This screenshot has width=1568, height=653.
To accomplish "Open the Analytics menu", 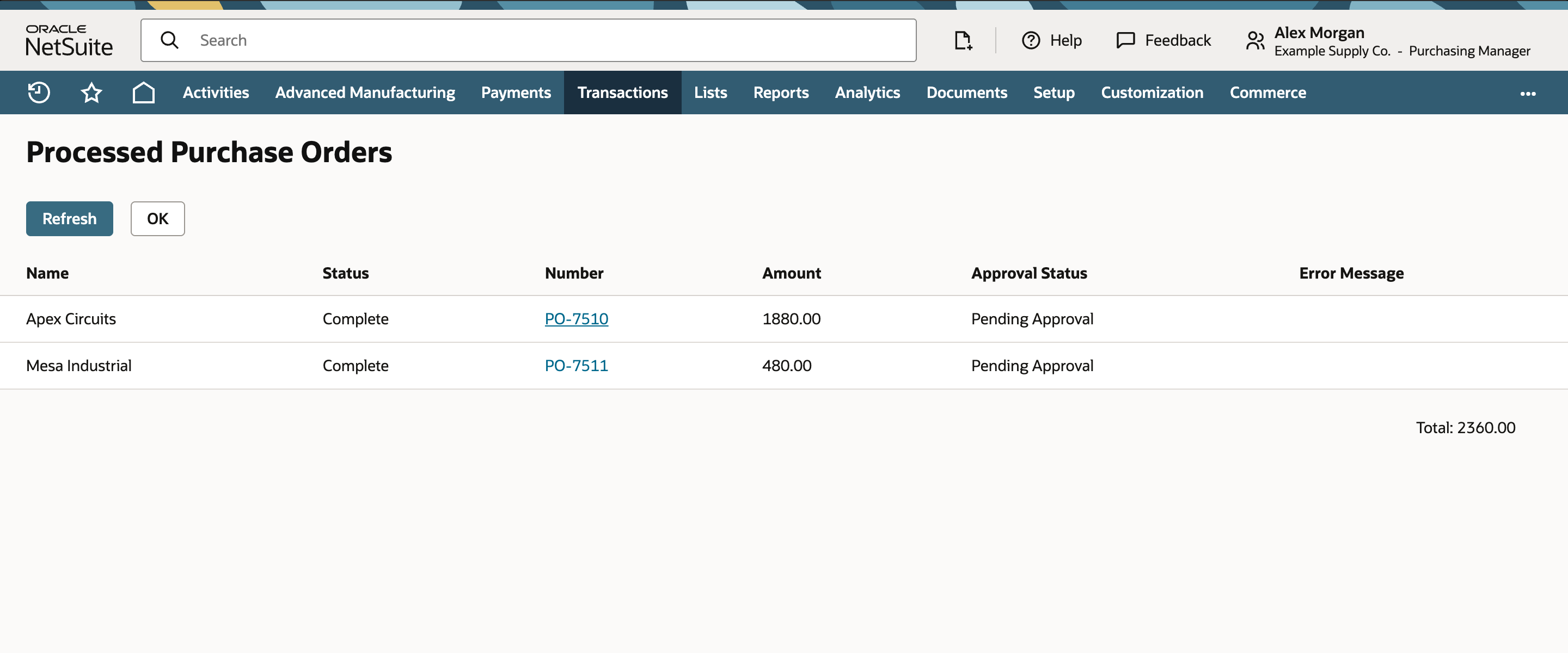I will tap(867, 93).
